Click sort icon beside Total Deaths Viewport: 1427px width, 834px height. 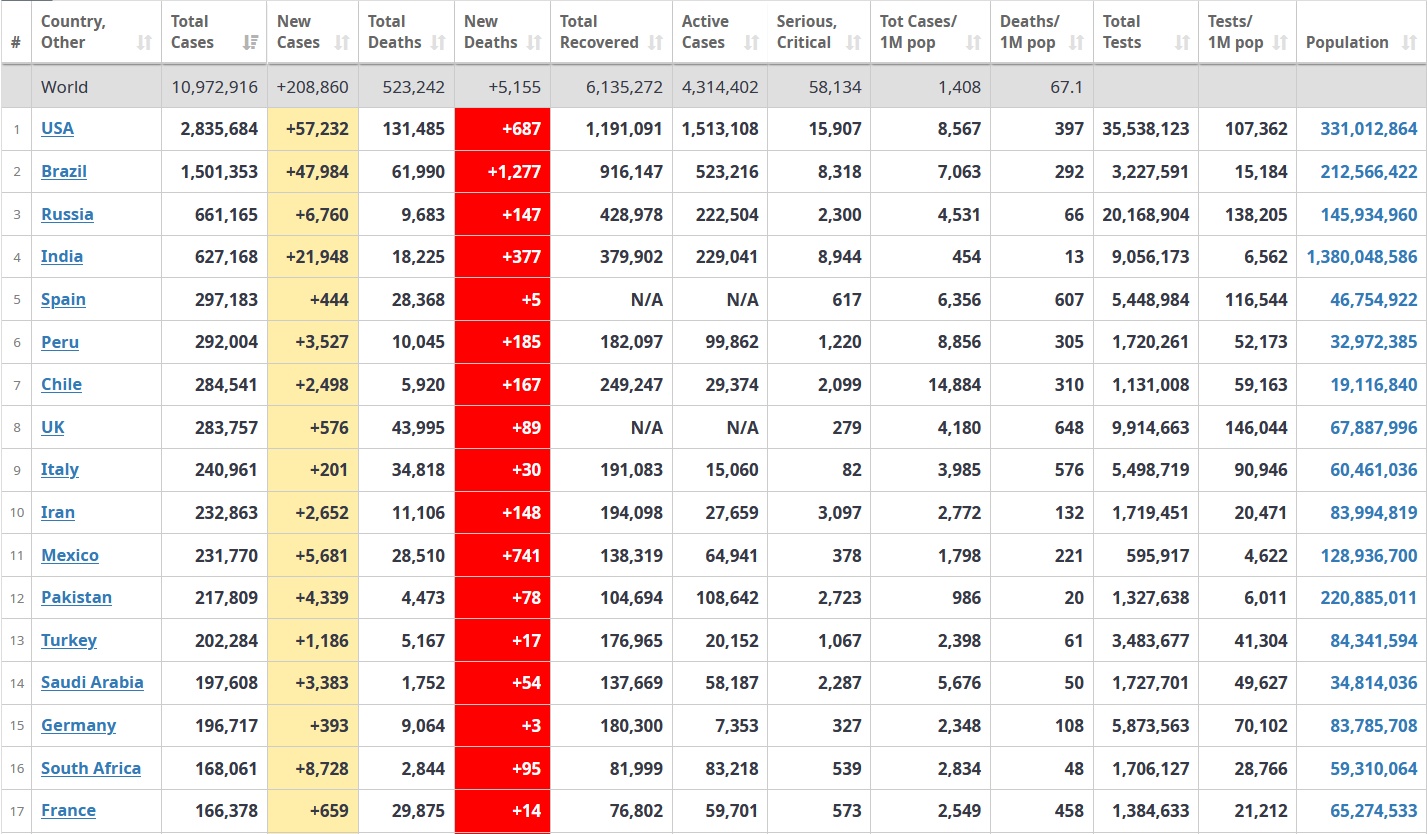coord(438,43)
